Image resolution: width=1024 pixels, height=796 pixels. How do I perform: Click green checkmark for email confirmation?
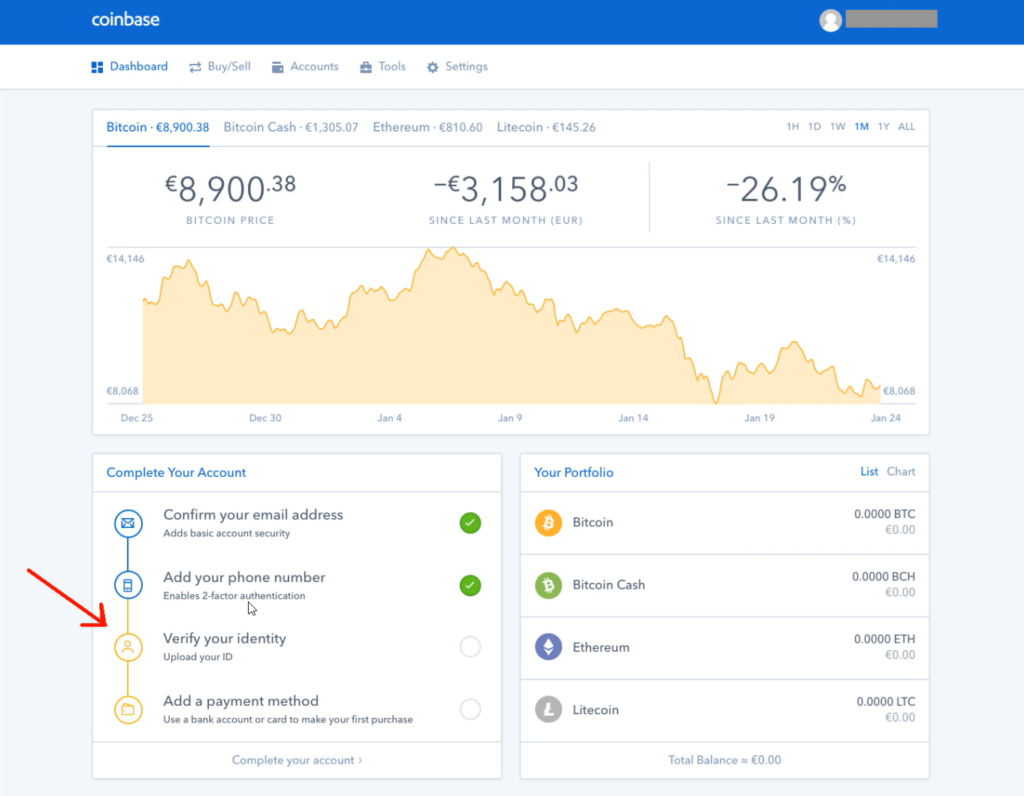[470, 523]
